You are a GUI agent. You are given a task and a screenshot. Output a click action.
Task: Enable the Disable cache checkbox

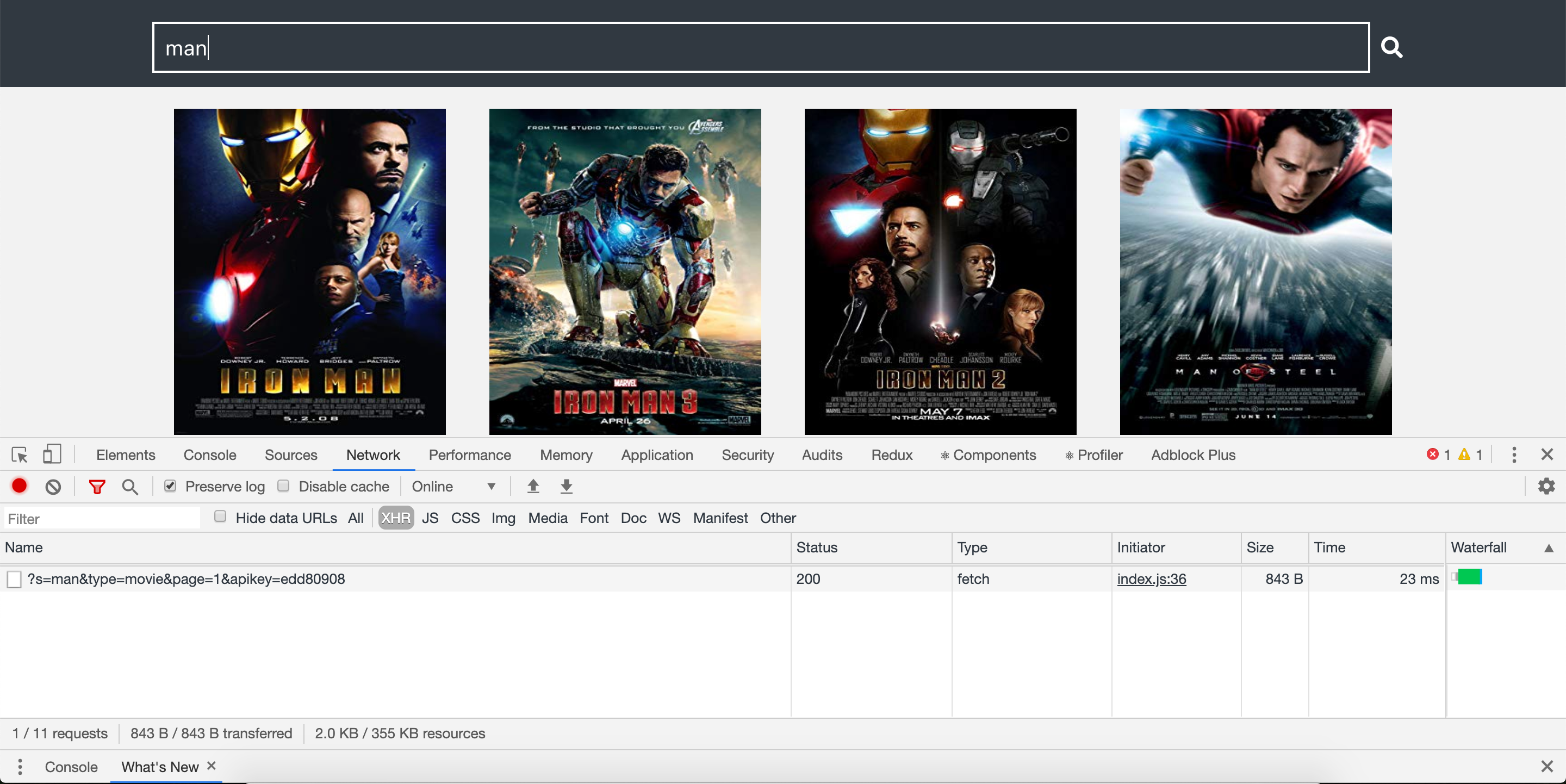click(283, 486)
